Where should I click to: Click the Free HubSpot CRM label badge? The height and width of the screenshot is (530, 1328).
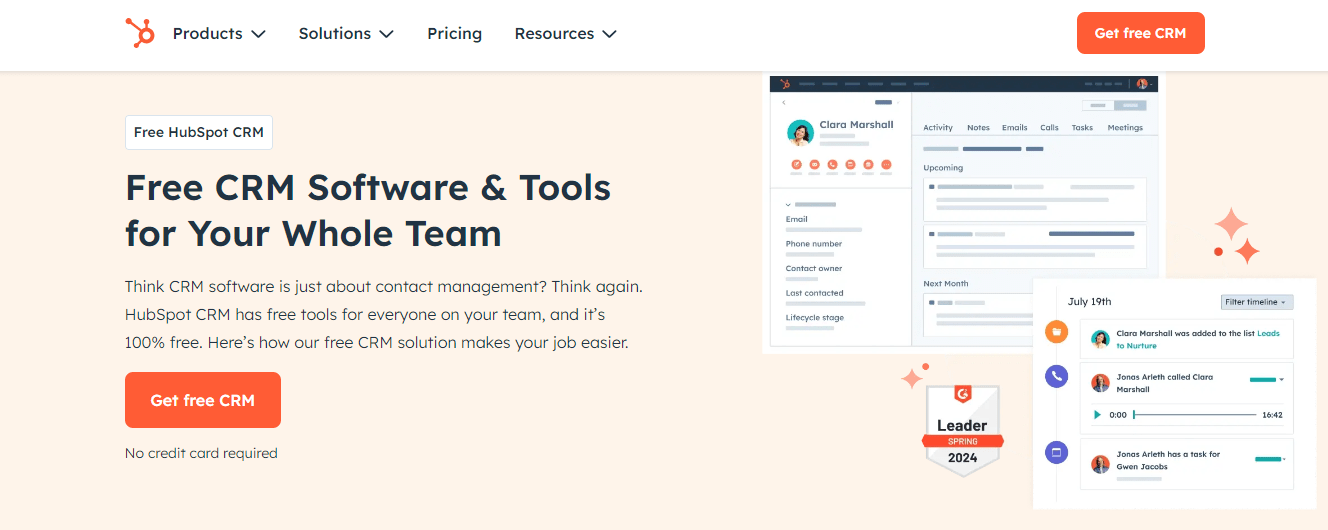tap(199, 132)
